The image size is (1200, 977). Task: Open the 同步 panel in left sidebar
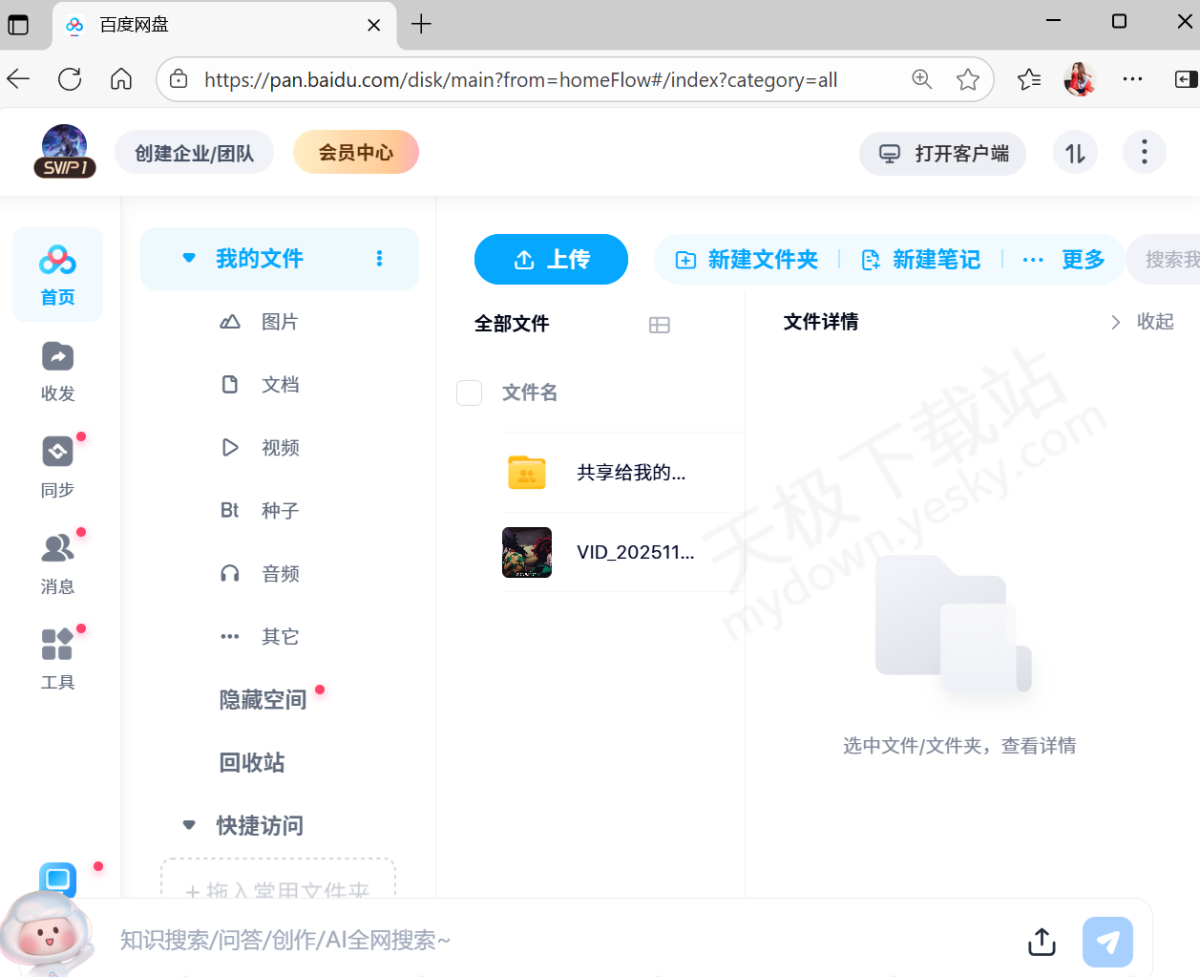(57, 462)
